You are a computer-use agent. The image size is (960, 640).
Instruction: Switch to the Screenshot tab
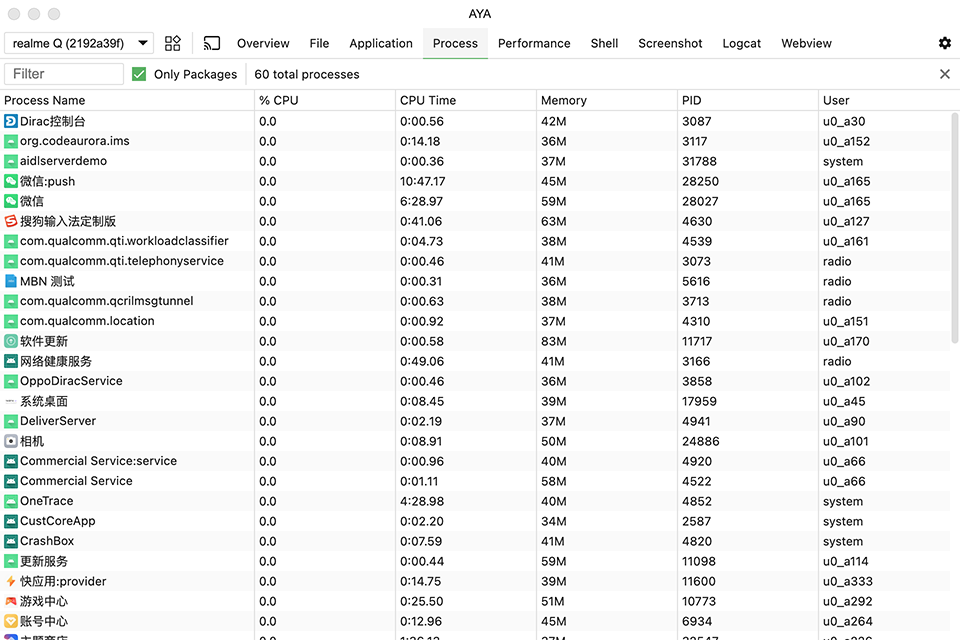coord(670,43)
